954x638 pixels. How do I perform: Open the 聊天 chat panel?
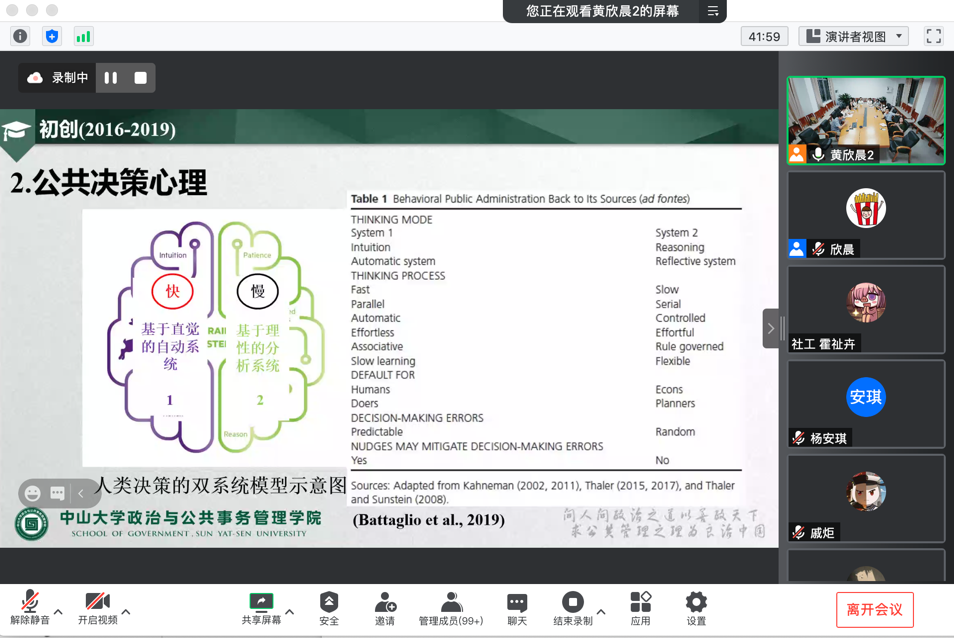pyautogui.click(x=517, y=607)
